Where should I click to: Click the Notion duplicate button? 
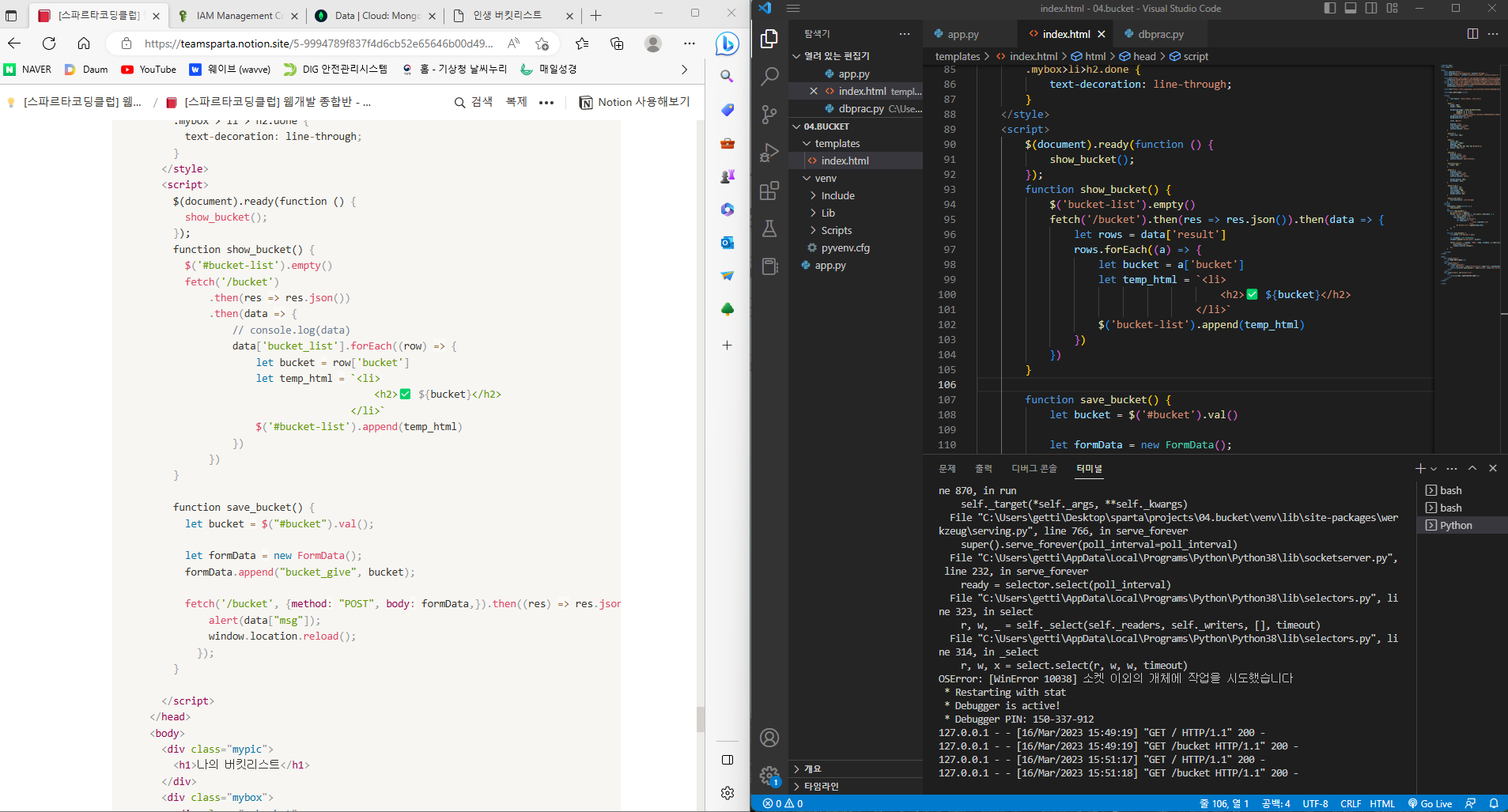click(516, 102)
